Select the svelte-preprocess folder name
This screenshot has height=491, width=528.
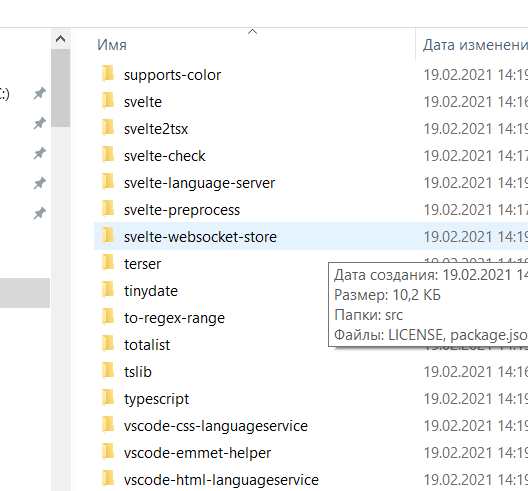pos(182,210)
